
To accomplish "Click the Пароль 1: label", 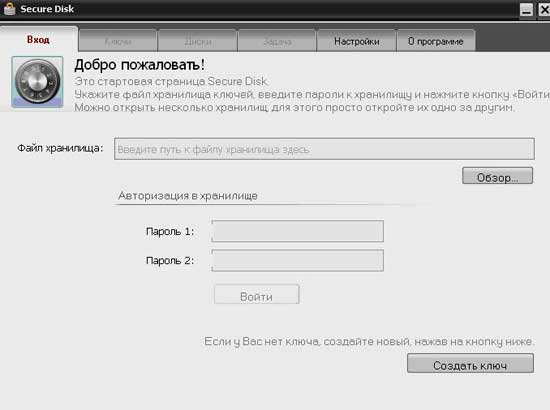I will coord(170,231).
